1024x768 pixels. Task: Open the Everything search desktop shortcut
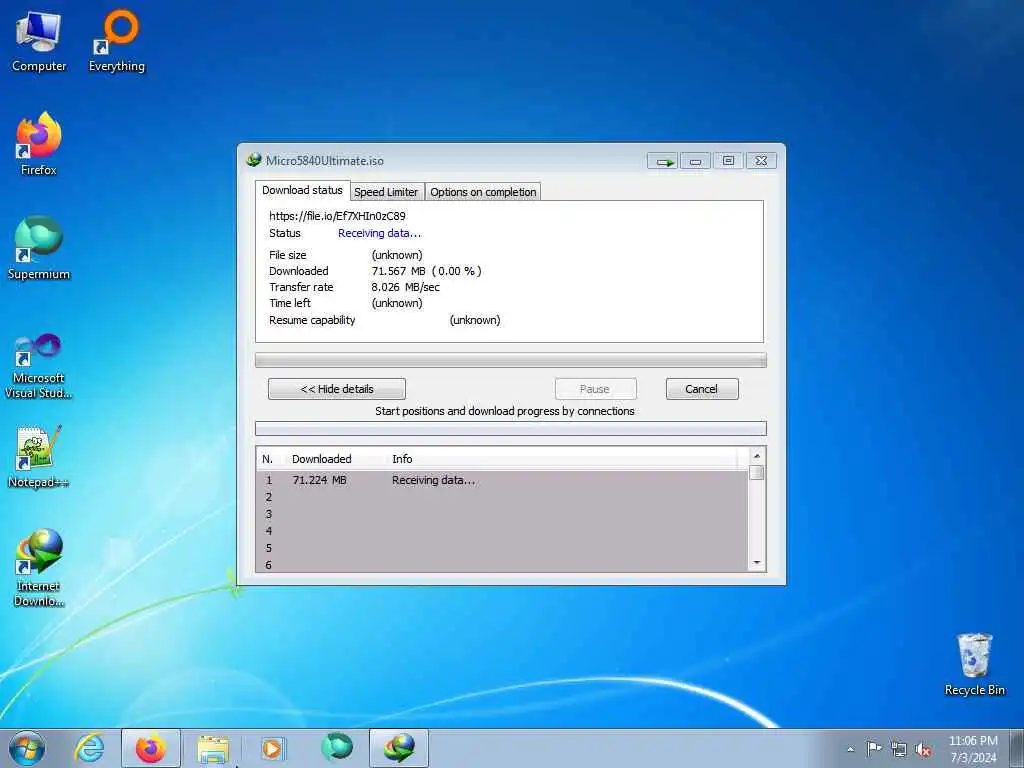click(x=117, y=41)
